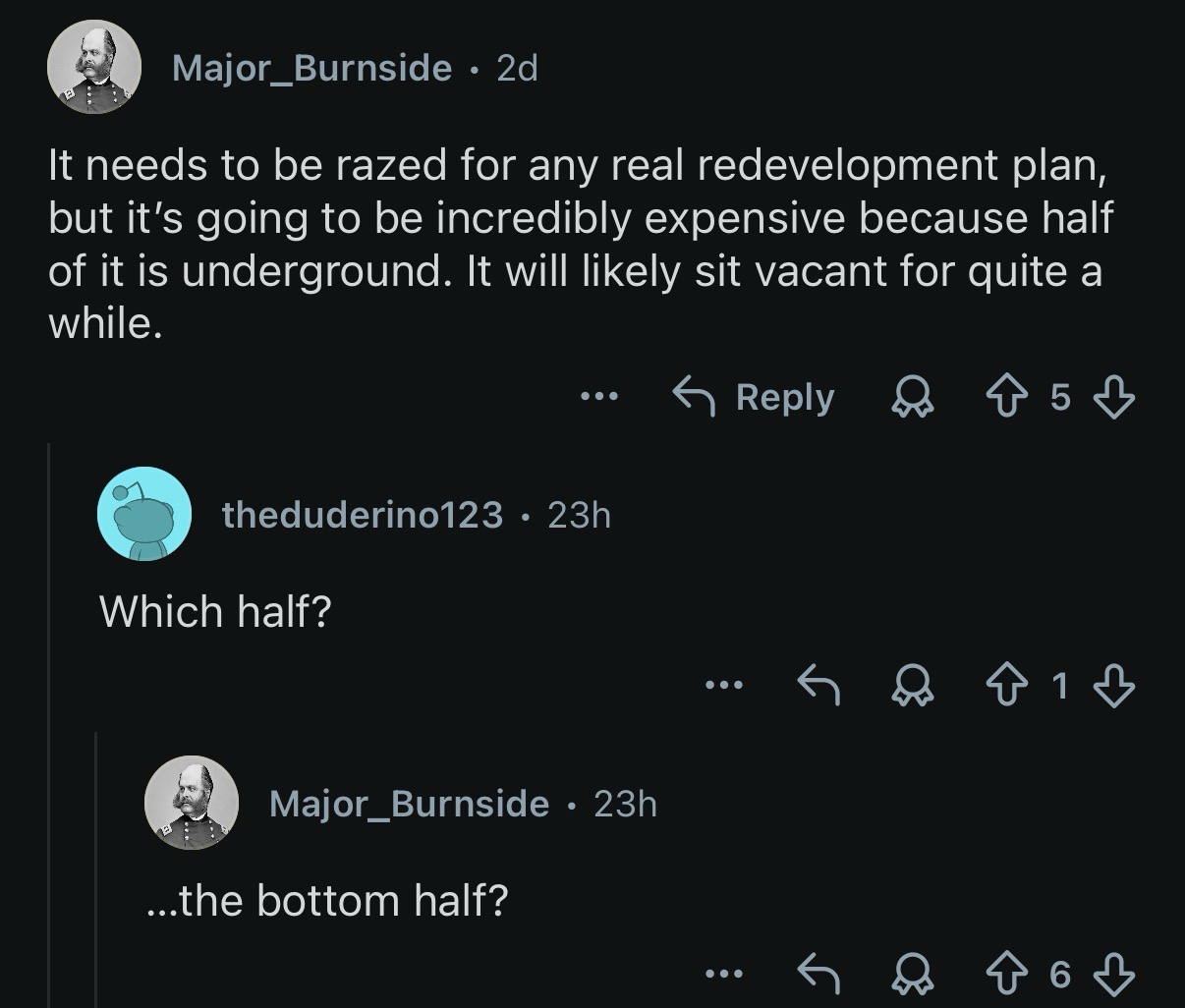Open more options on the top comment

coord(597,397)
